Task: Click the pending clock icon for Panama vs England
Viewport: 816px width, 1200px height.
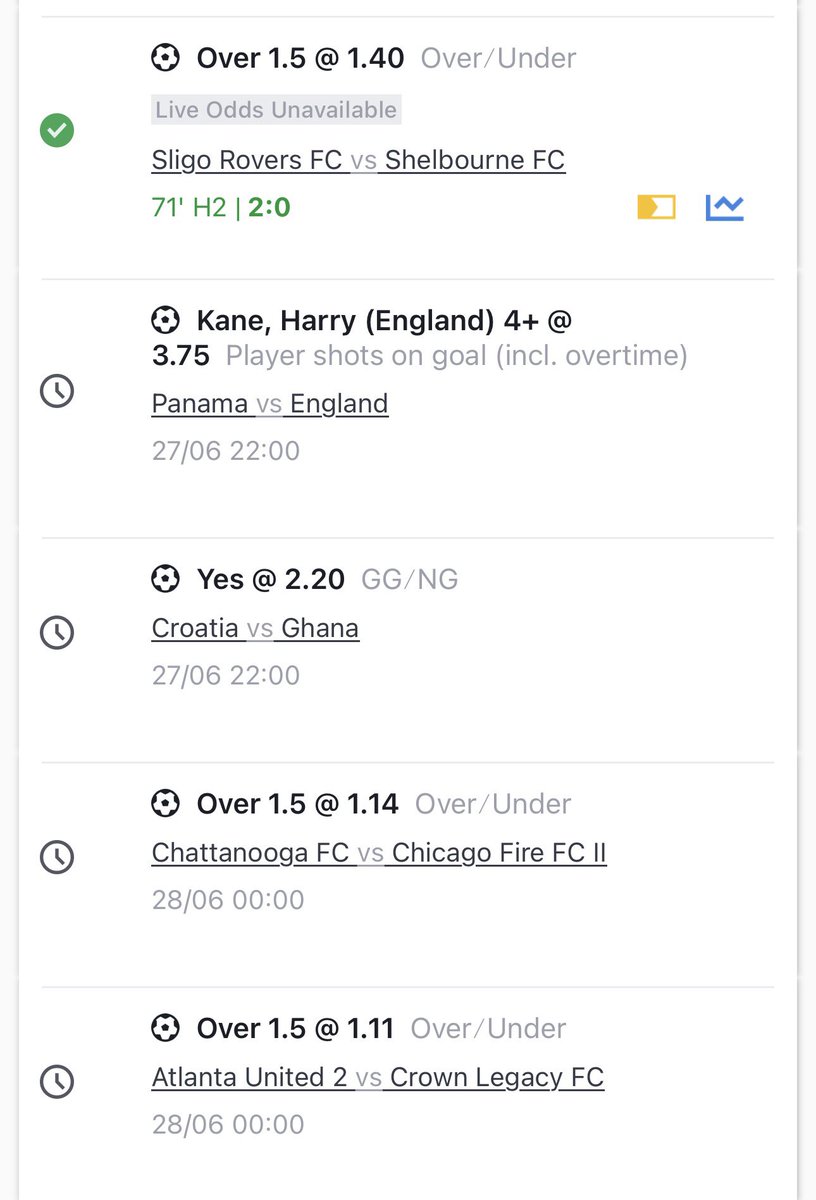Action: click(57, 391)
